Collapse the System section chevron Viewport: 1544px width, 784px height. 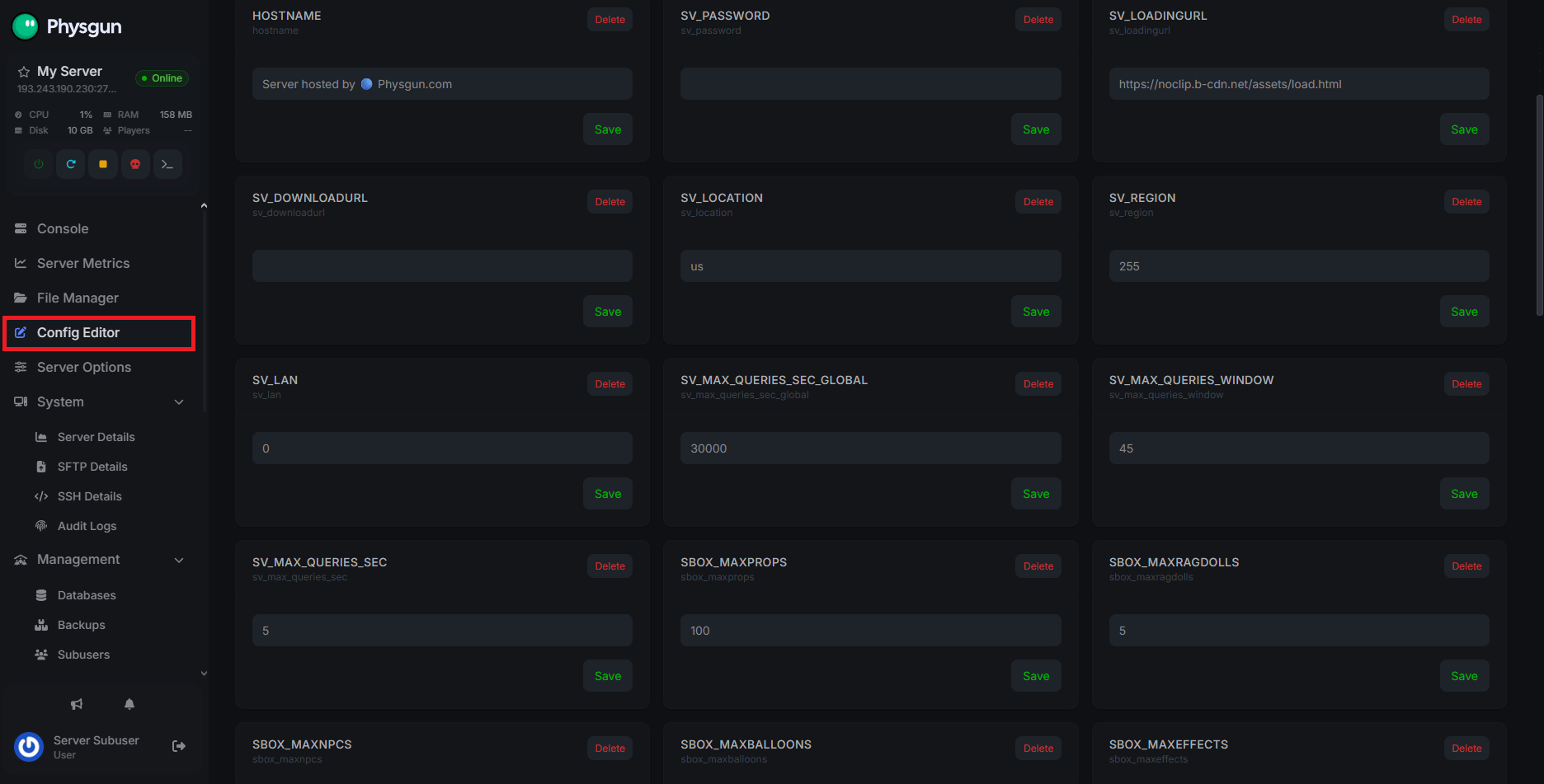pos(179,401)
